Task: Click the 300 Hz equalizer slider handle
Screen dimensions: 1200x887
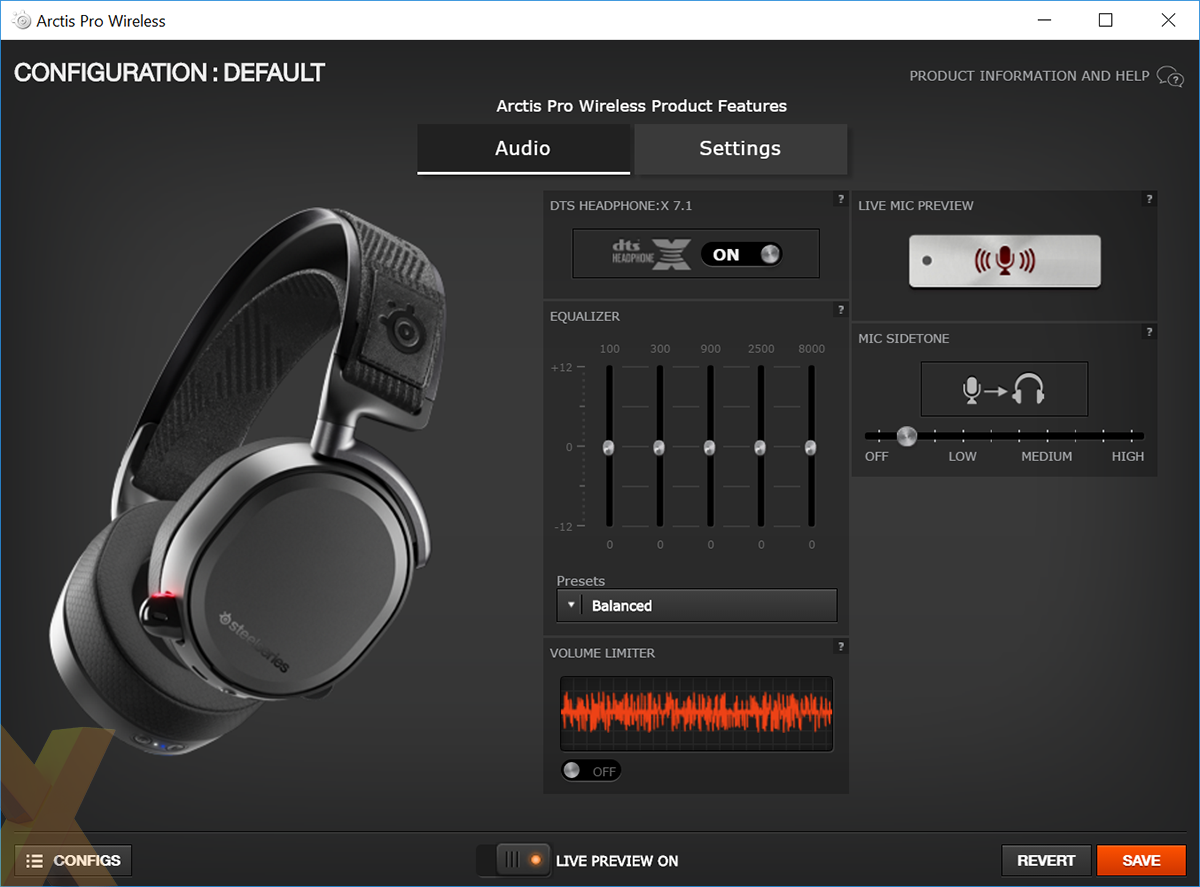Action: [658, 447]
